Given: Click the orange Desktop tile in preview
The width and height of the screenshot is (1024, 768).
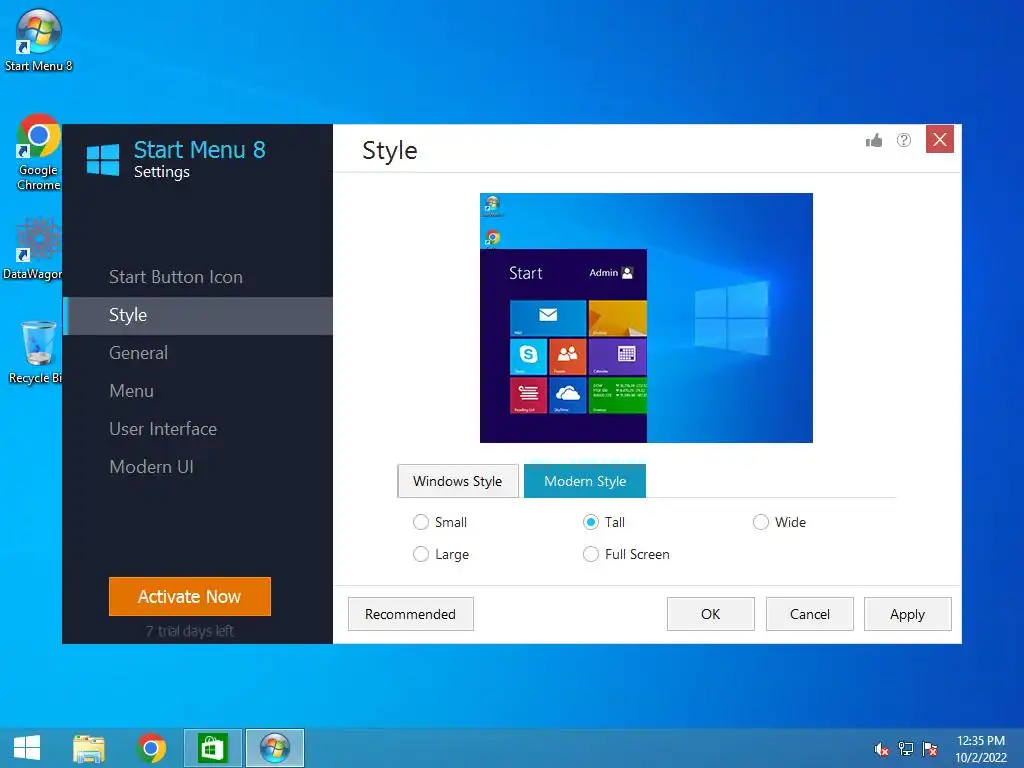Looking at the screenshot, I should 618,319.
